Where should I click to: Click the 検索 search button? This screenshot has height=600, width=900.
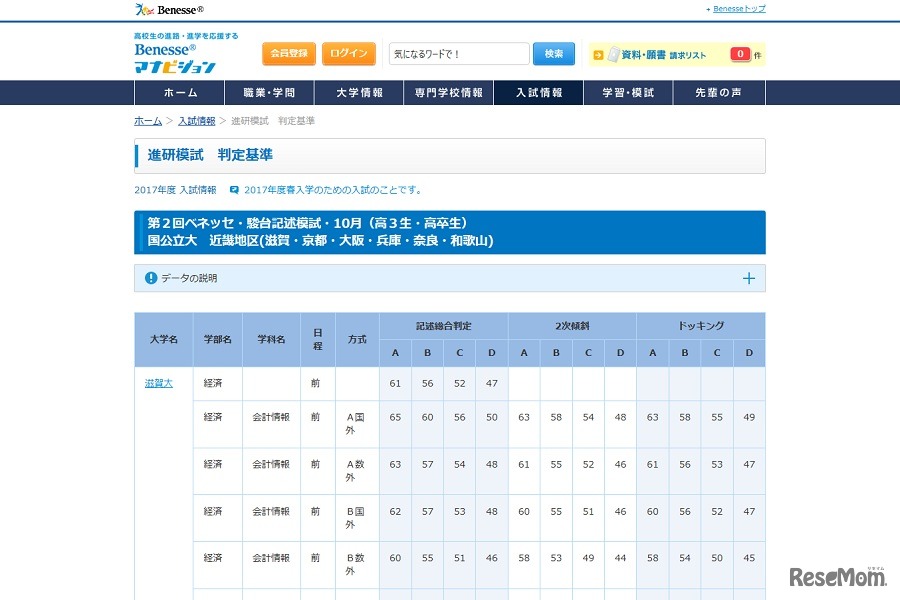(x=554, y=54)
